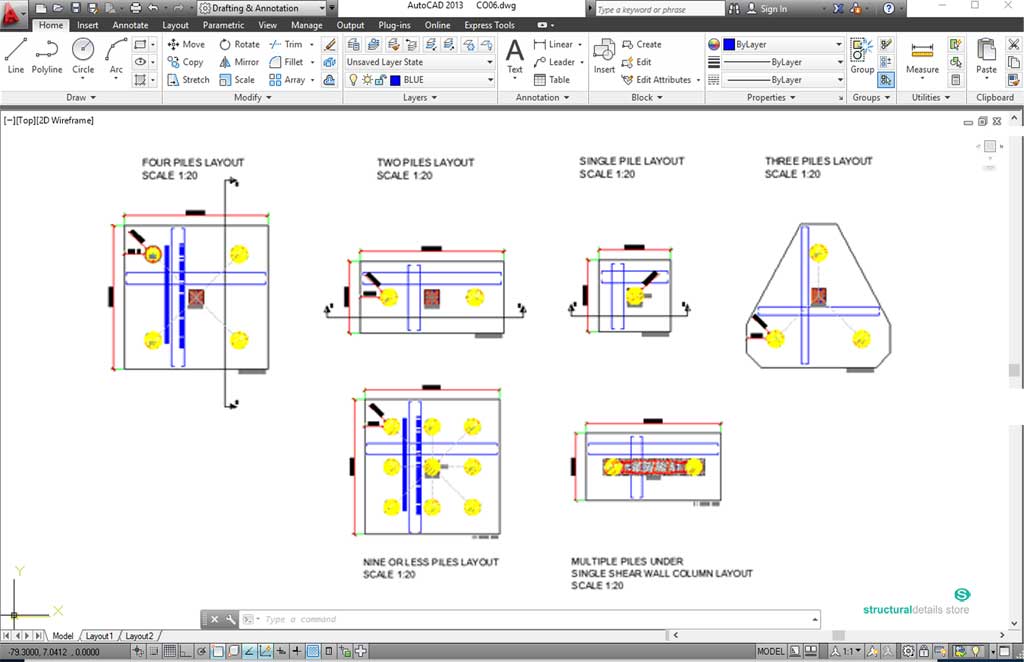Expand the Unsaved Layer State dropdown
This screenshot has height=662, width=1024.
pos(490,62)
